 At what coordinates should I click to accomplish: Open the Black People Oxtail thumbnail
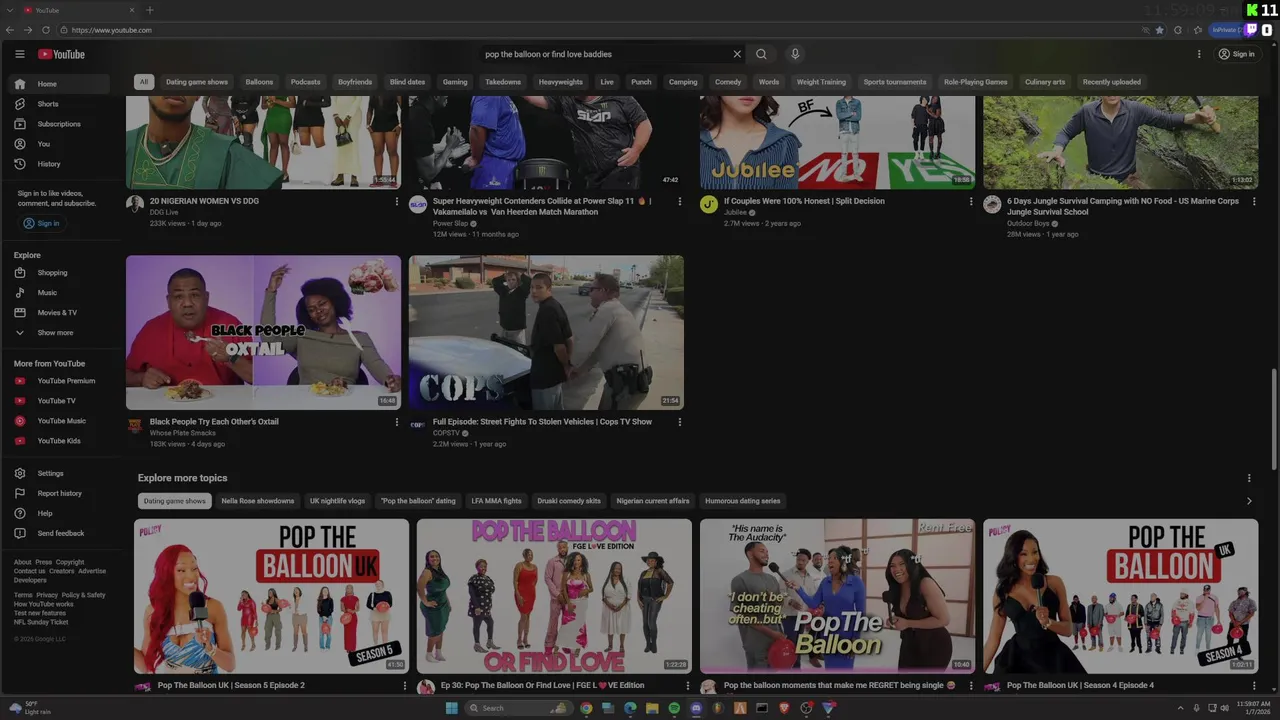[x=263, y=332]
